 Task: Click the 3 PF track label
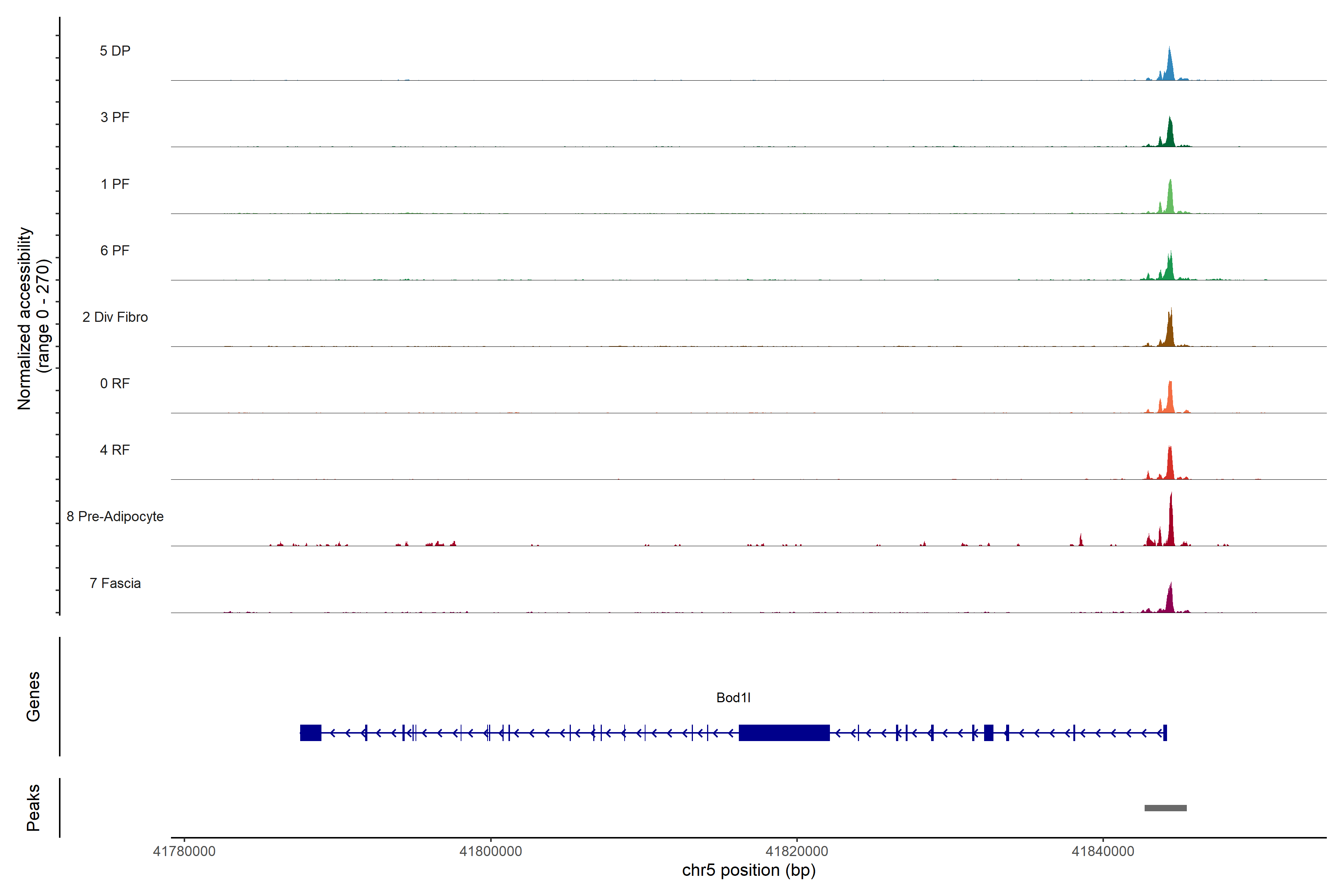(x=115, y=117)
